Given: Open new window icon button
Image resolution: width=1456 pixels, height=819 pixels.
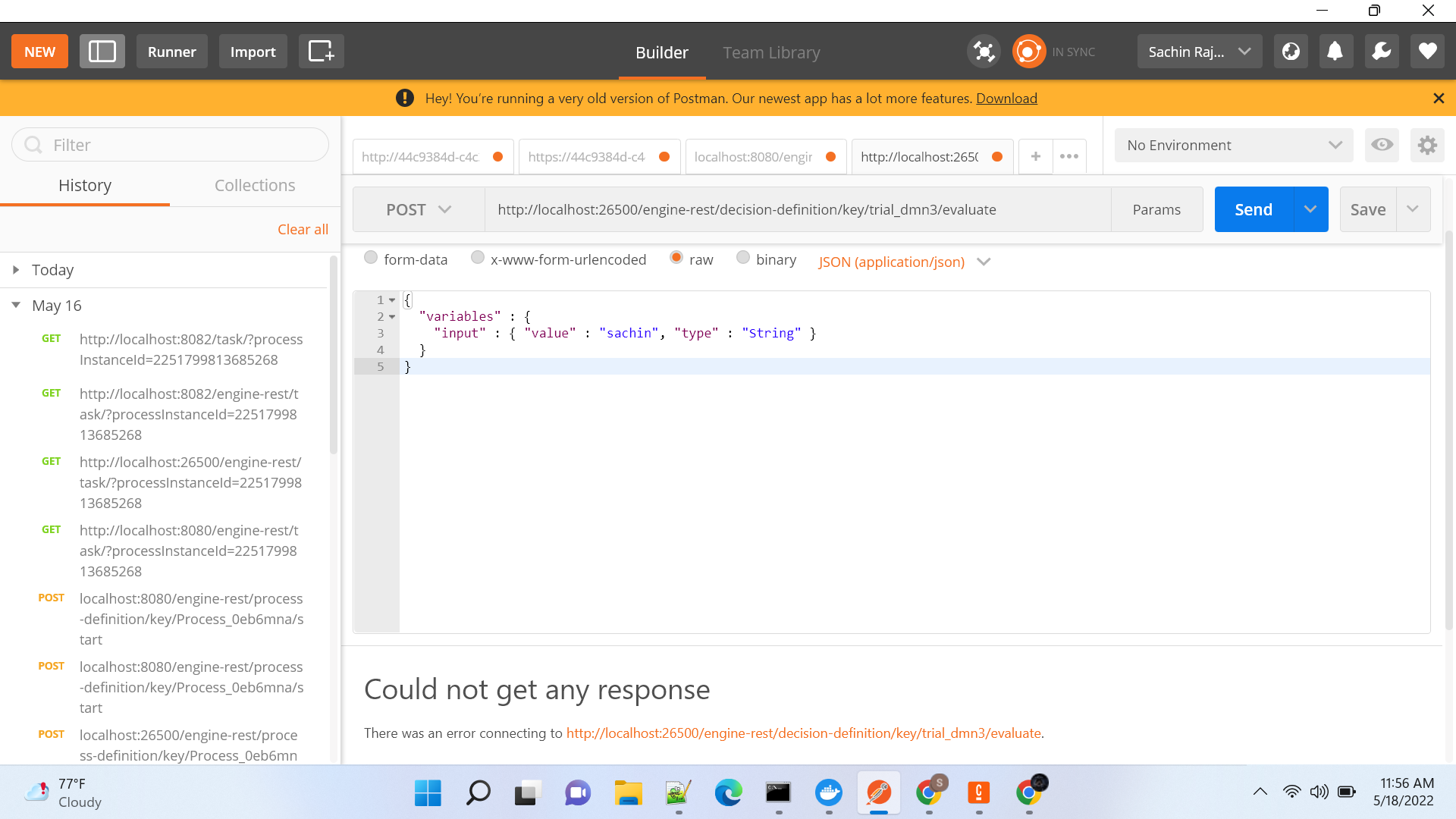Looking at the screenshot, I should point(321,52).
